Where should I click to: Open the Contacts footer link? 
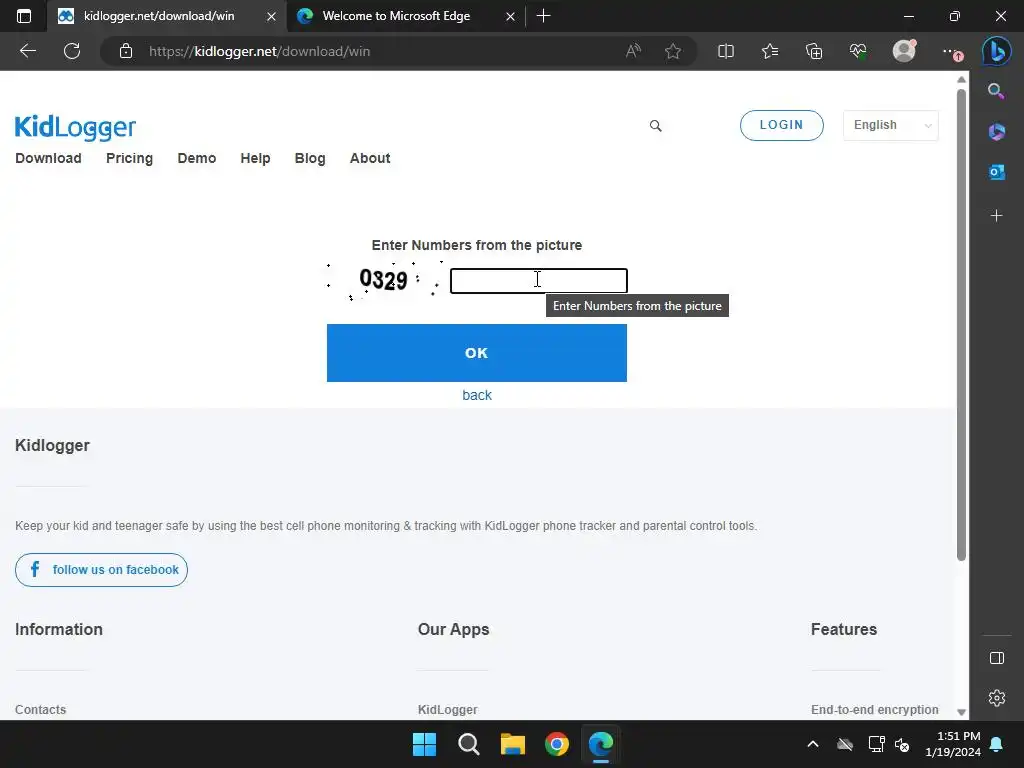click(40, 709)
